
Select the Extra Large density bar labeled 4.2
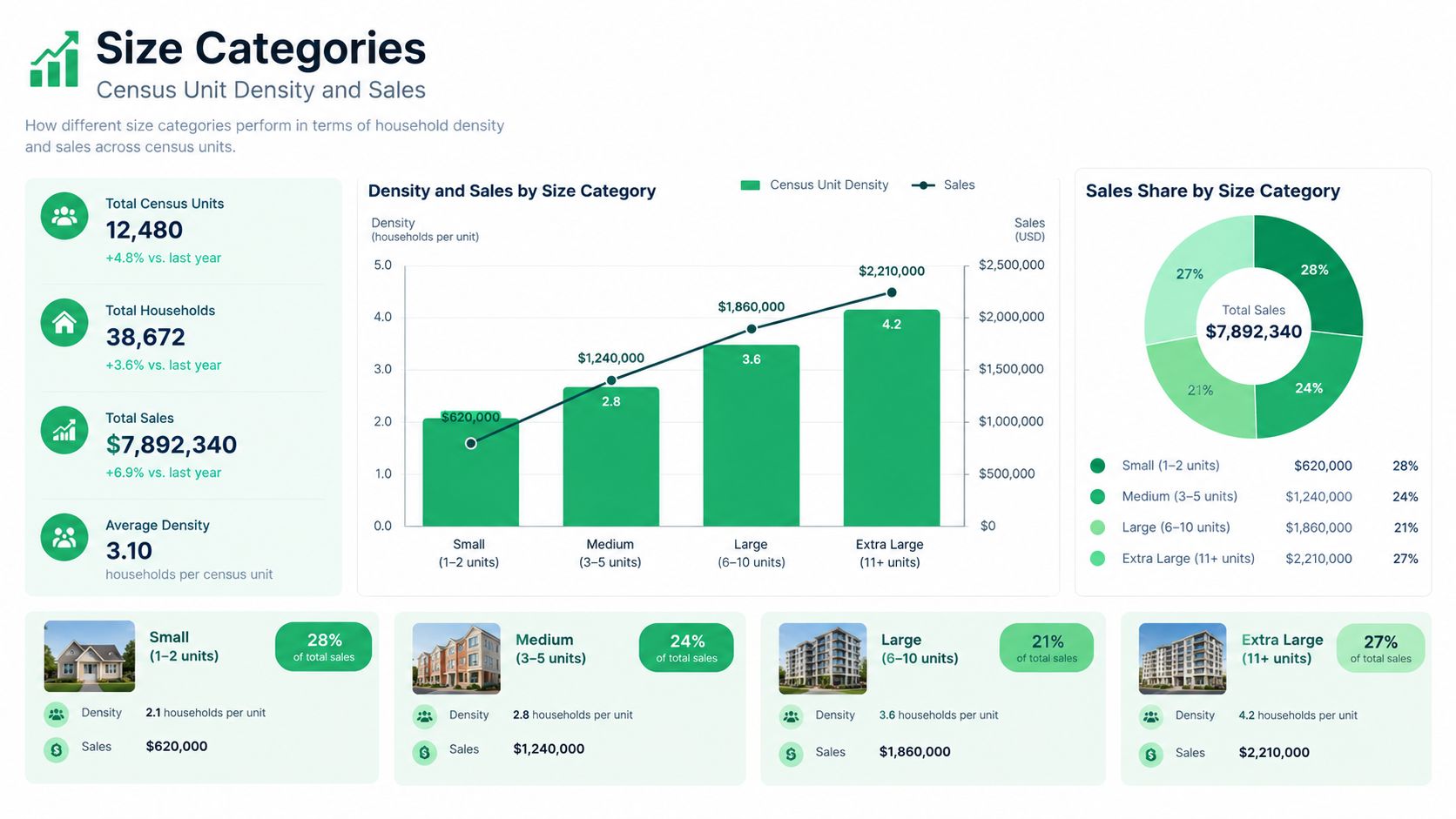pyautogui.click(x=892, y=418)
